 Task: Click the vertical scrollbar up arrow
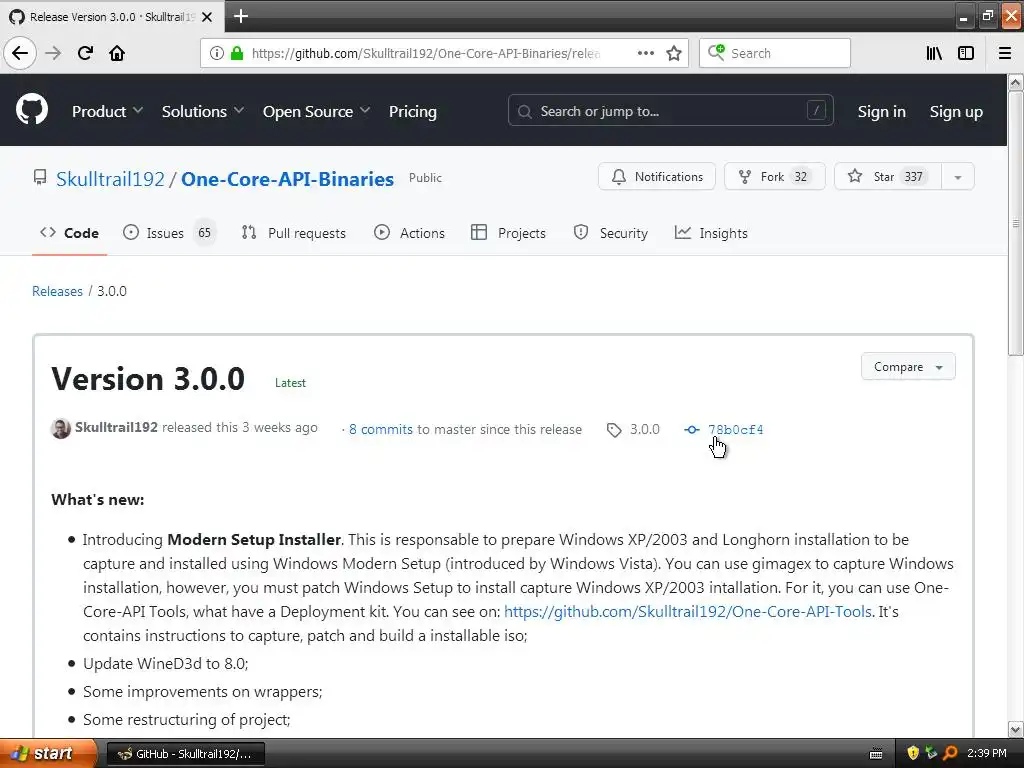pos(1016,83)
